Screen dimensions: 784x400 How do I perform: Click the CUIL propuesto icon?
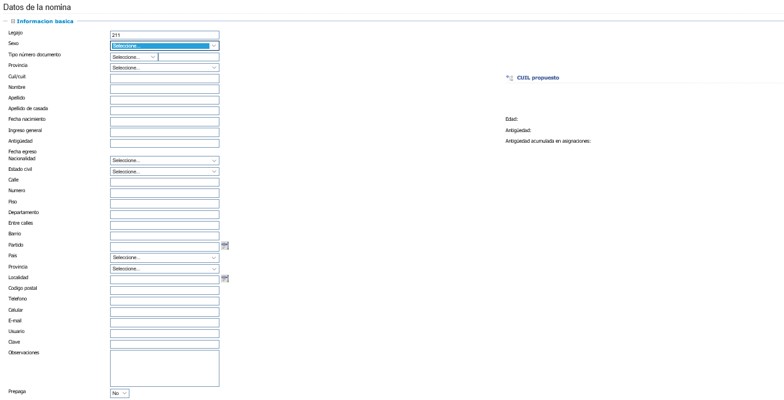coord(510,78)
